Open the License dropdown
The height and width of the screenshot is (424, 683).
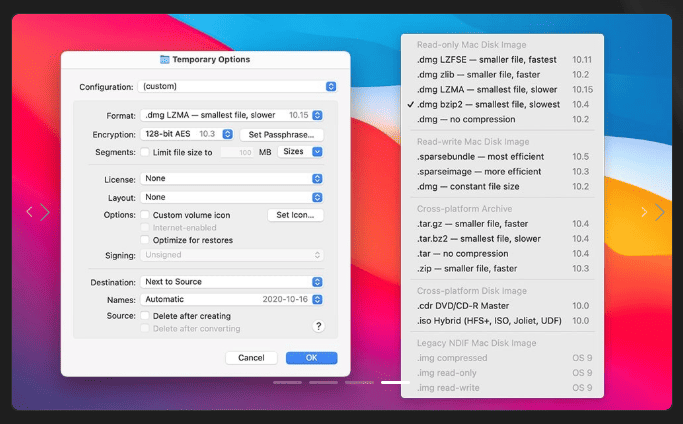[x=232, y=178]
